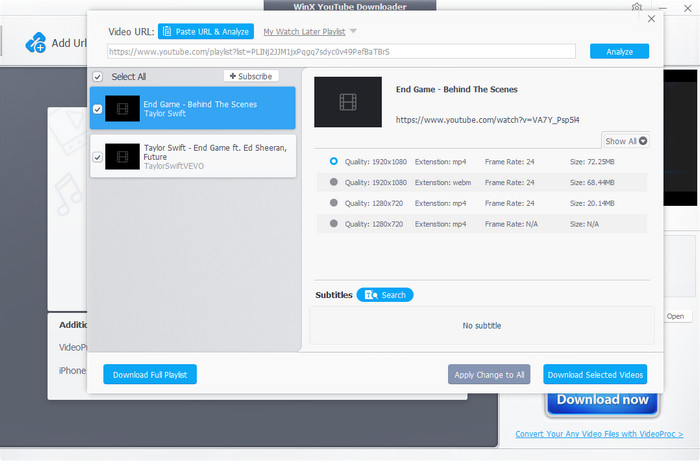The height and width of the screenshot is (461, 700).
Task: Select 1280x720 mp4 20.14MB quality option
Action: tap(333, 203)
